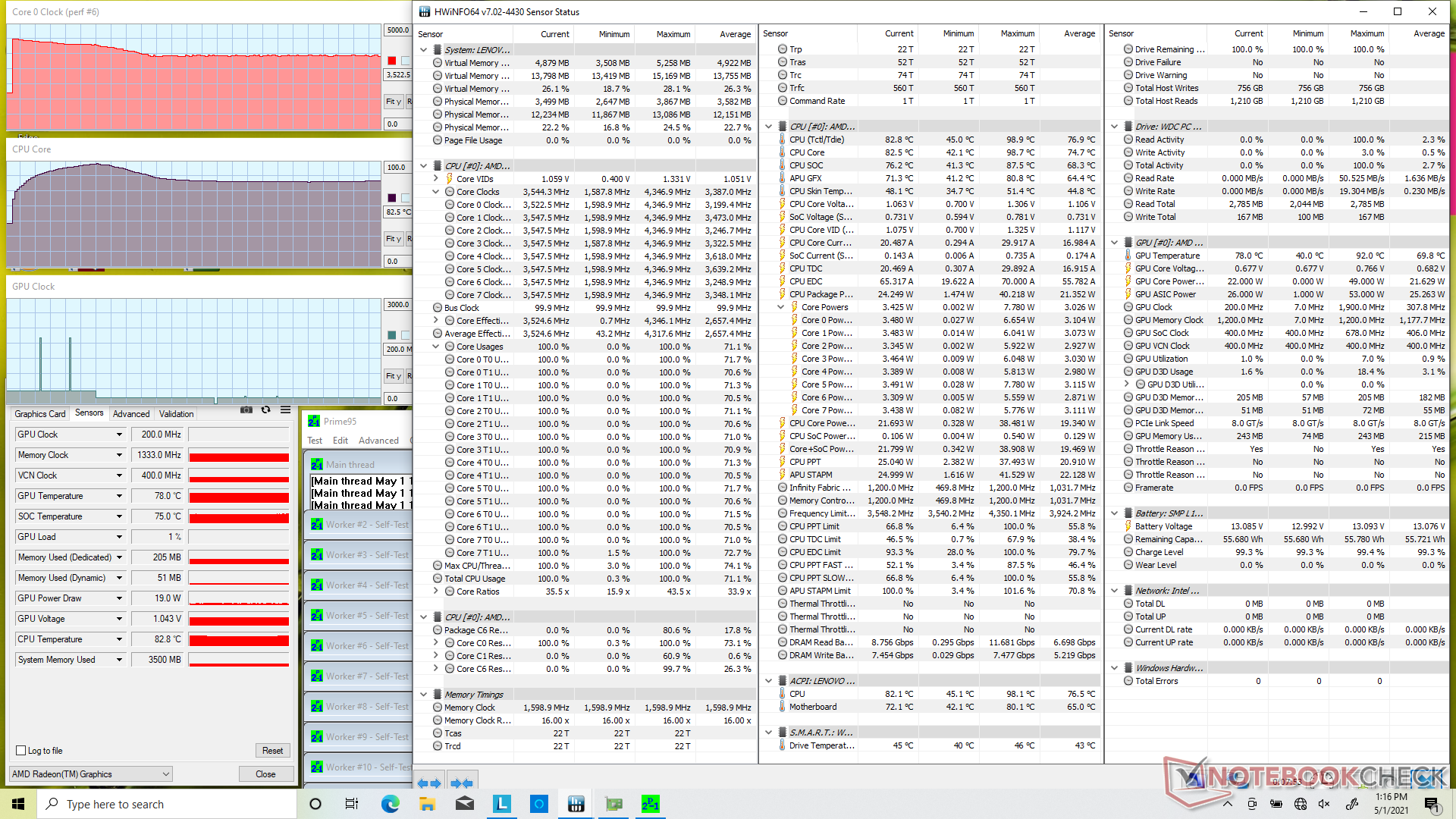Image resolution: width=1456 pixels, height=819 pixels.
Task: Click GPU-Z screenshot camera icon
Action: click(246, 409)
